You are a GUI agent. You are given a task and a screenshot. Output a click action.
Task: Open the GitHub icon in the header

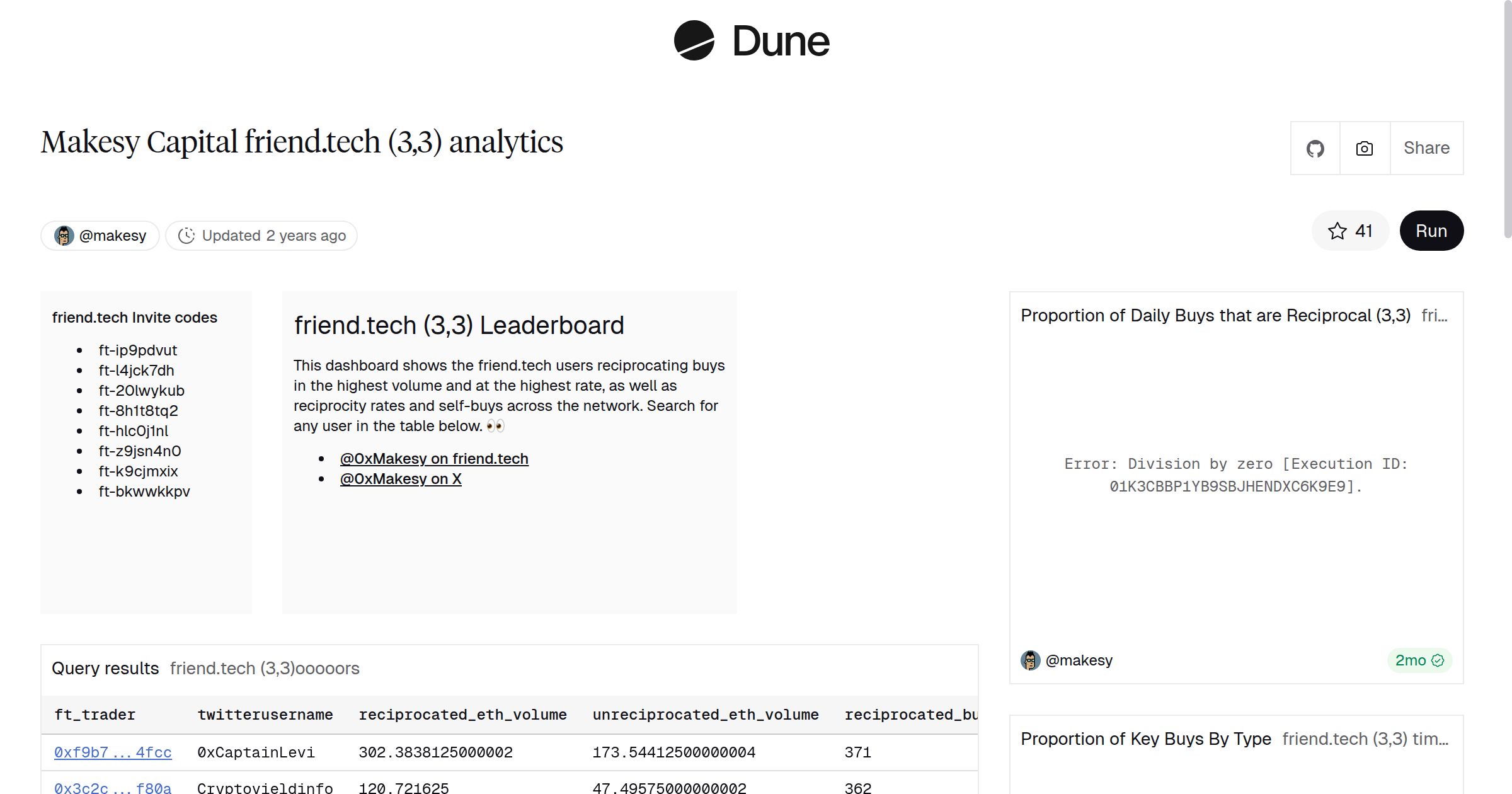tap(1315, 147)
